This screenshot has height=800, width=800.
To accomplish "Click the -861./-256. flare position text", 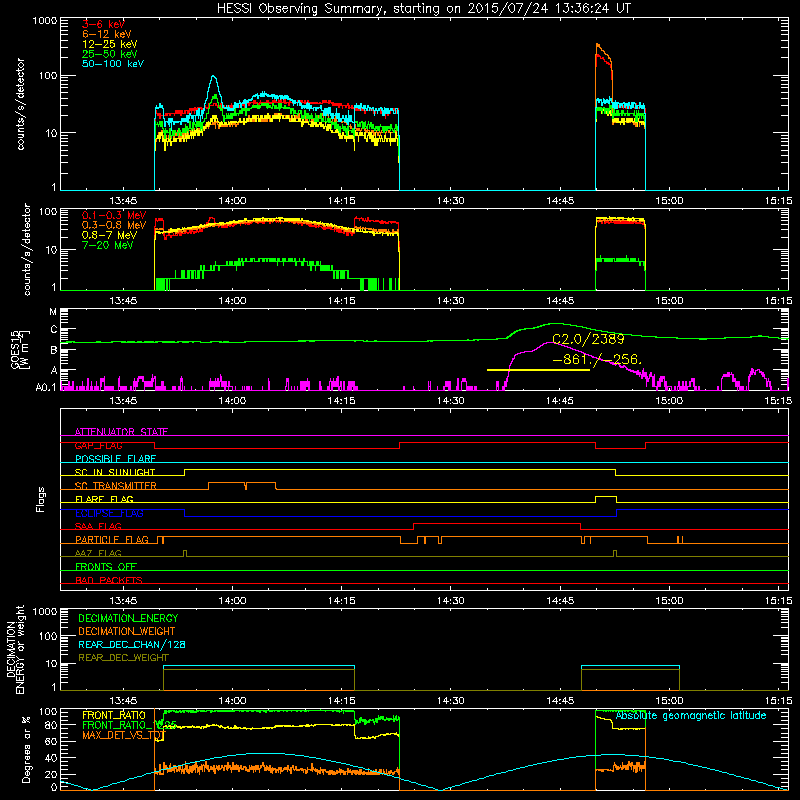I will (x=597, y=360).
